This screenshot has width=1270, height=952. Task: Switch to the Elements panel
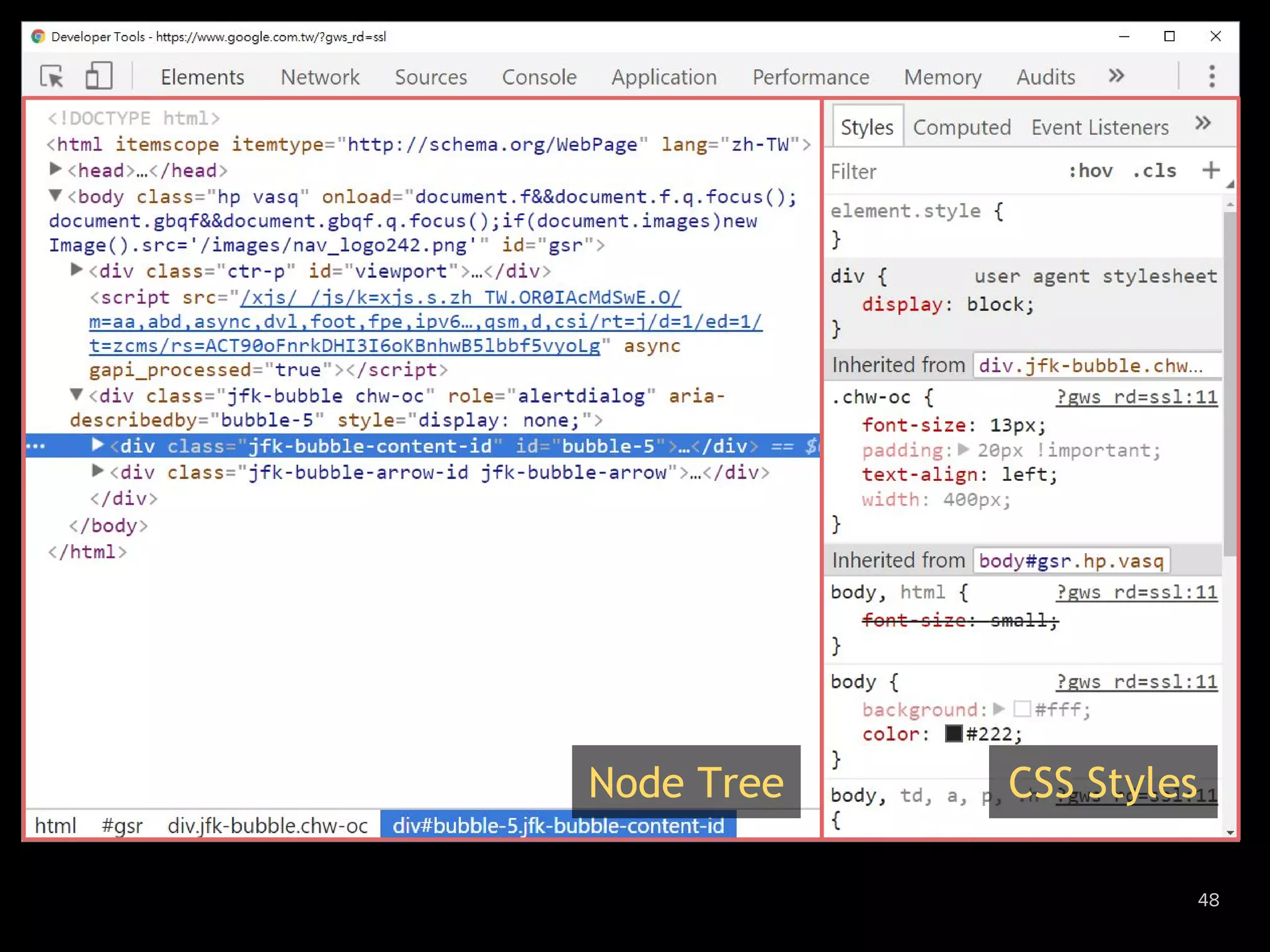pyautogui.click(x=202, y=77)
